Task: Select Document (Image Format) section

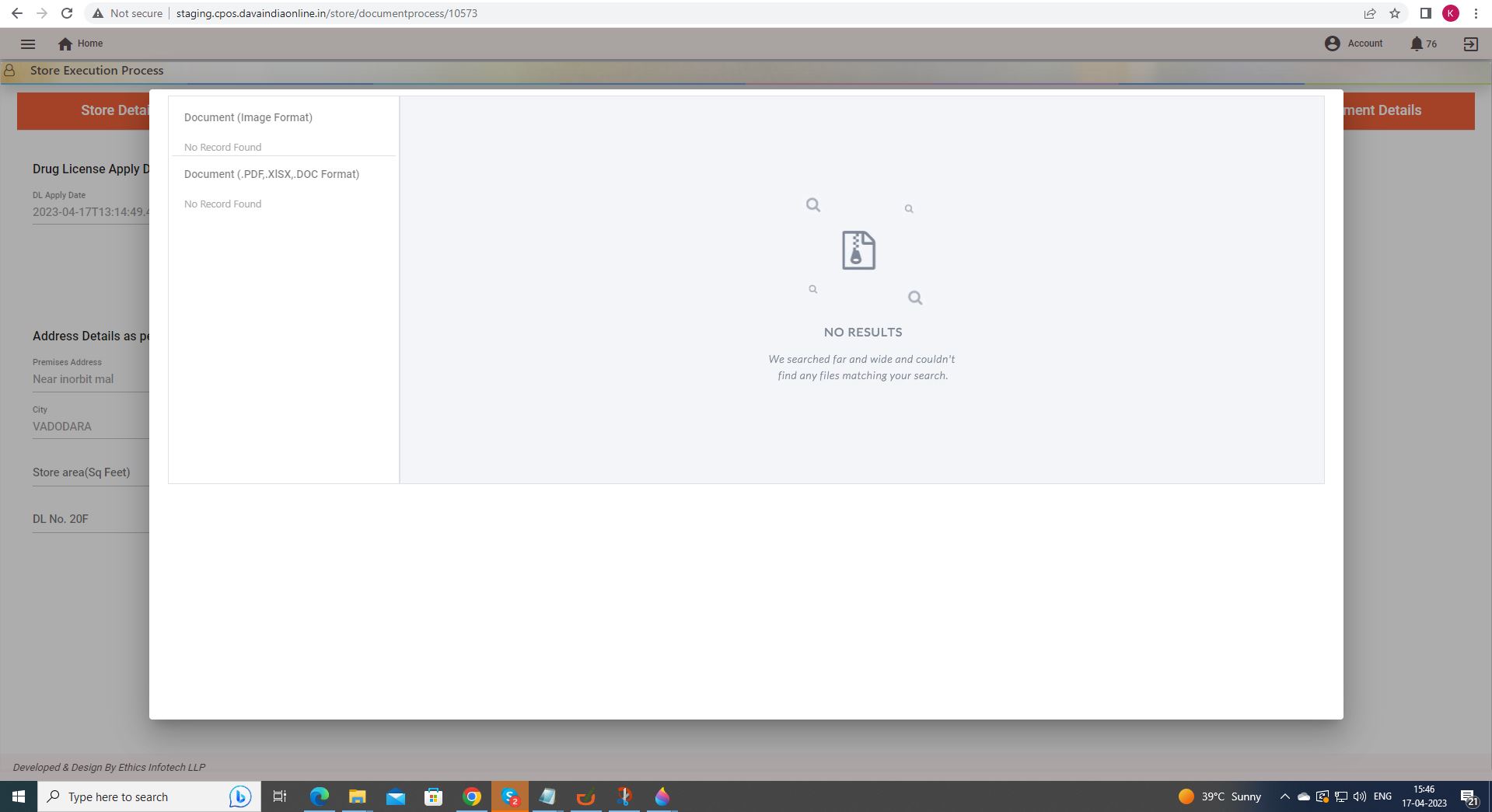Action: point(248,117)
